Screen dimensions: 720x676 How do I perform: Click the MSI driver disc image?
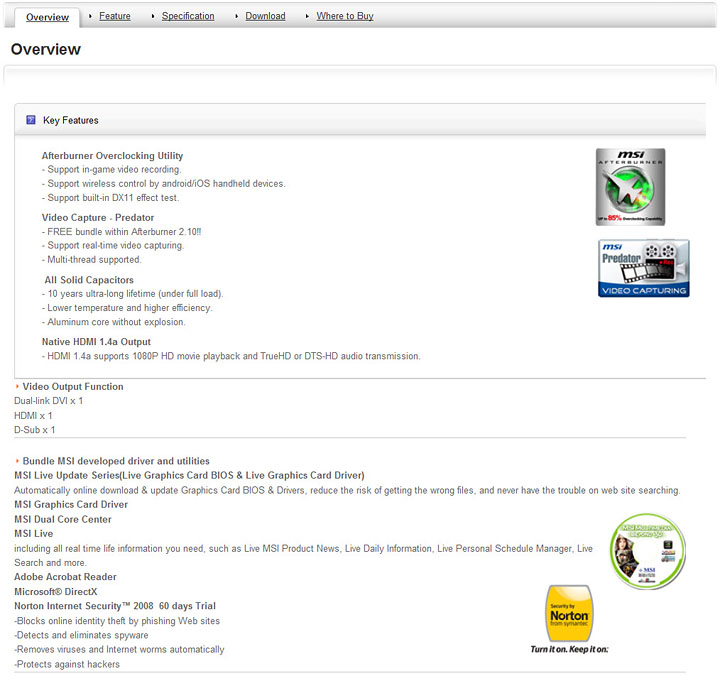tap(647, 551)
